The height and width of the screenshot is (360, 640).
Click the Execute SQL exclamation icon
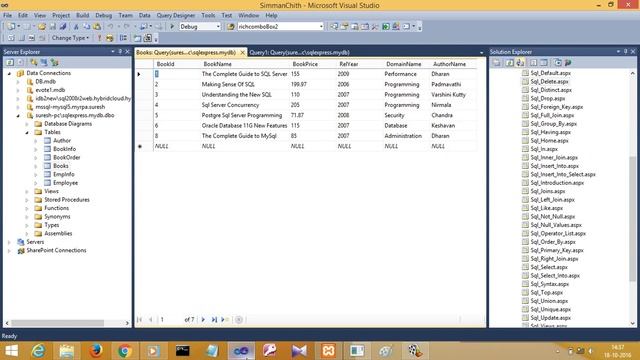[99, 38]
